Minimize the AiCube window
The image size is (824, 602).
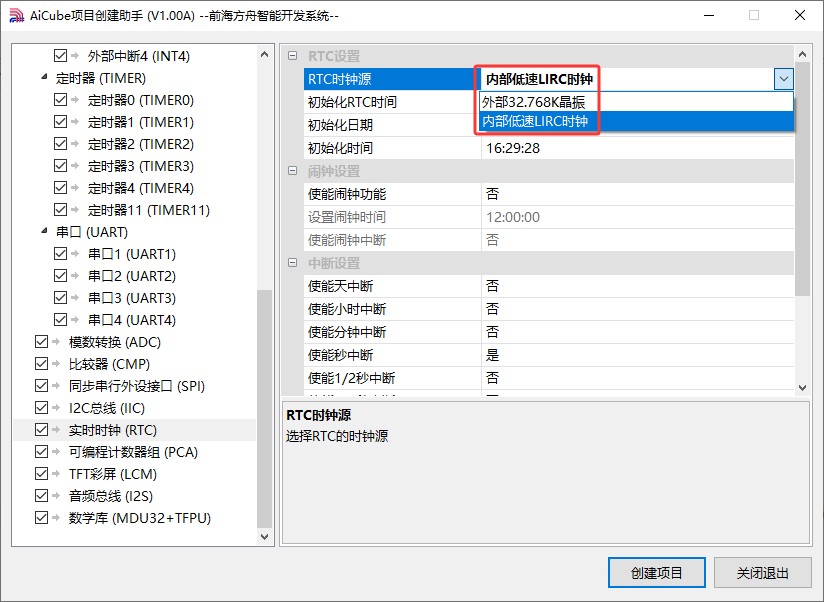tap(709, 15)
